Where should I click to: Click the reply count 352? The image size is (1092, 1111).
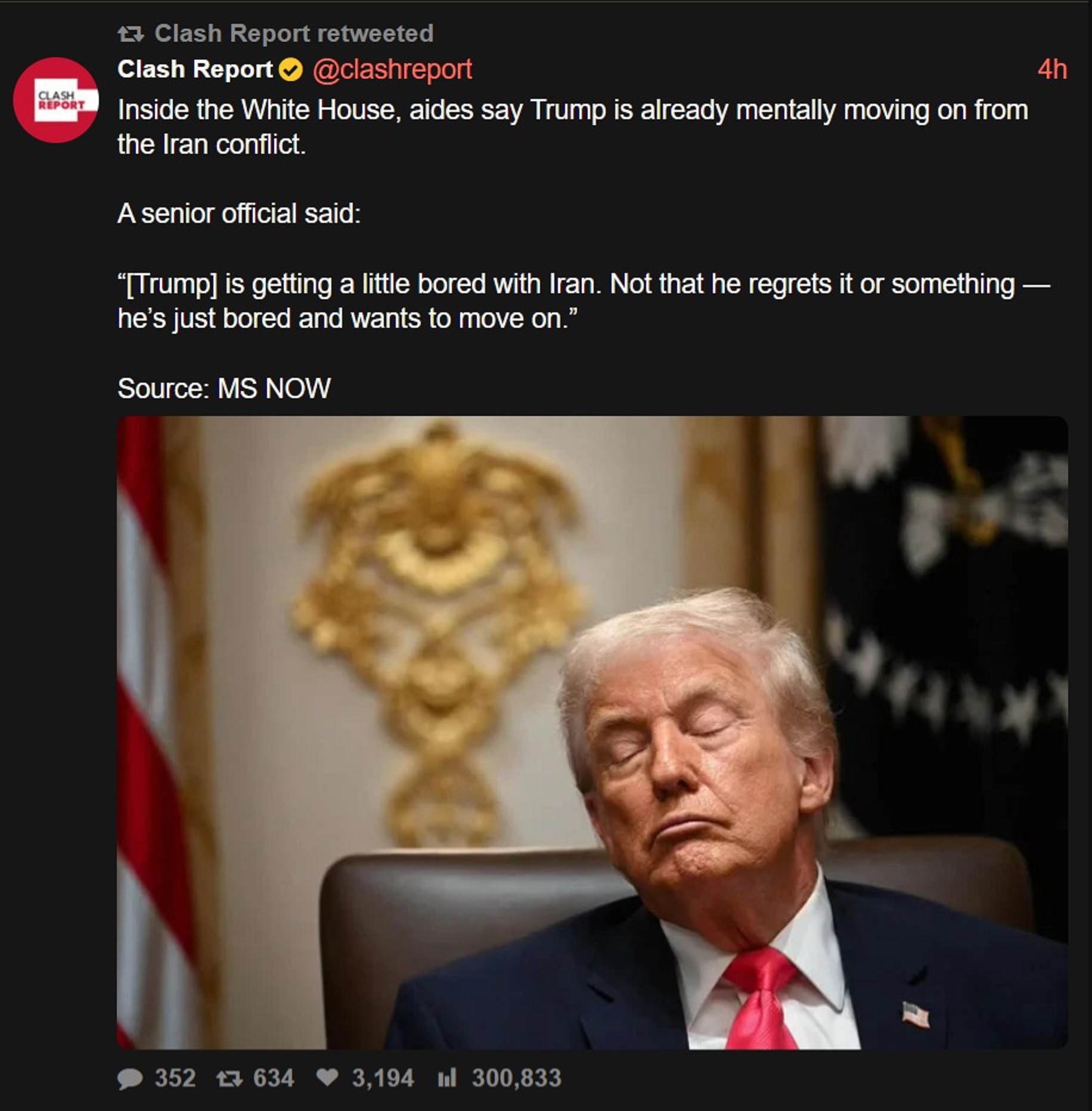click(175, 1078)
